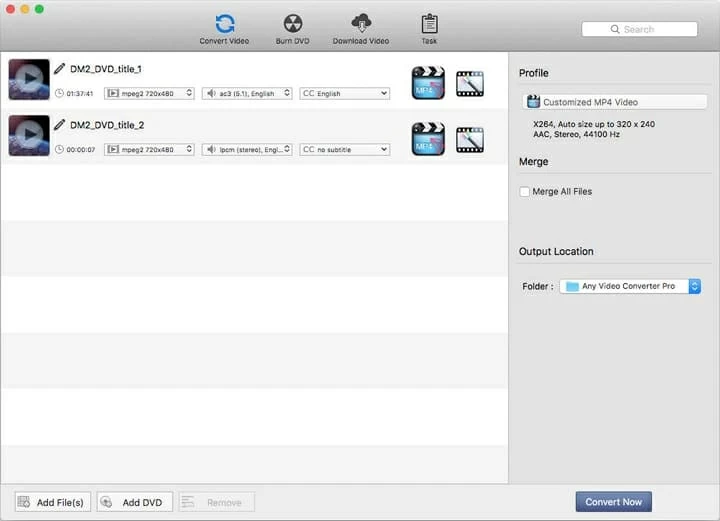Expand mpeg2 720x480 dropdown for first title

149,94
